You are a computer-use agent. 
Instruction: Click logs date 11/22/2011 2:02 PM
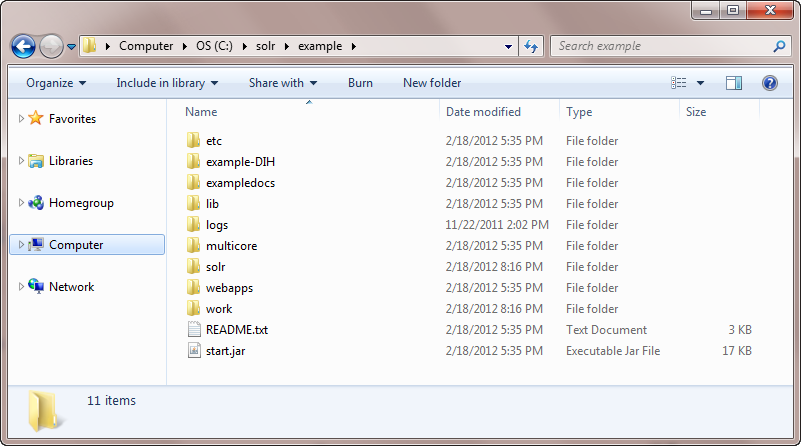497,225
